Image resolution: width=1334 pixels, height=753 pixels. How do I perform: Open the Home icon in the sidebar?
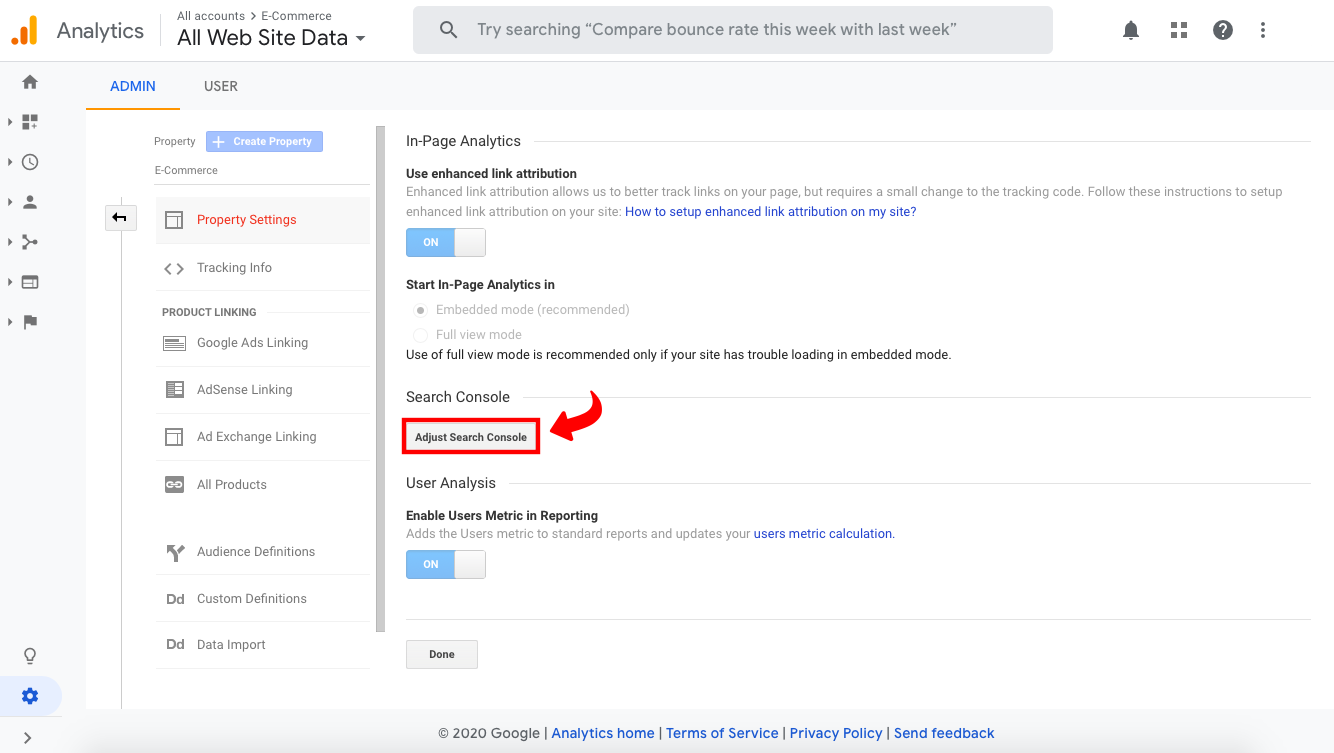[29, 82]
